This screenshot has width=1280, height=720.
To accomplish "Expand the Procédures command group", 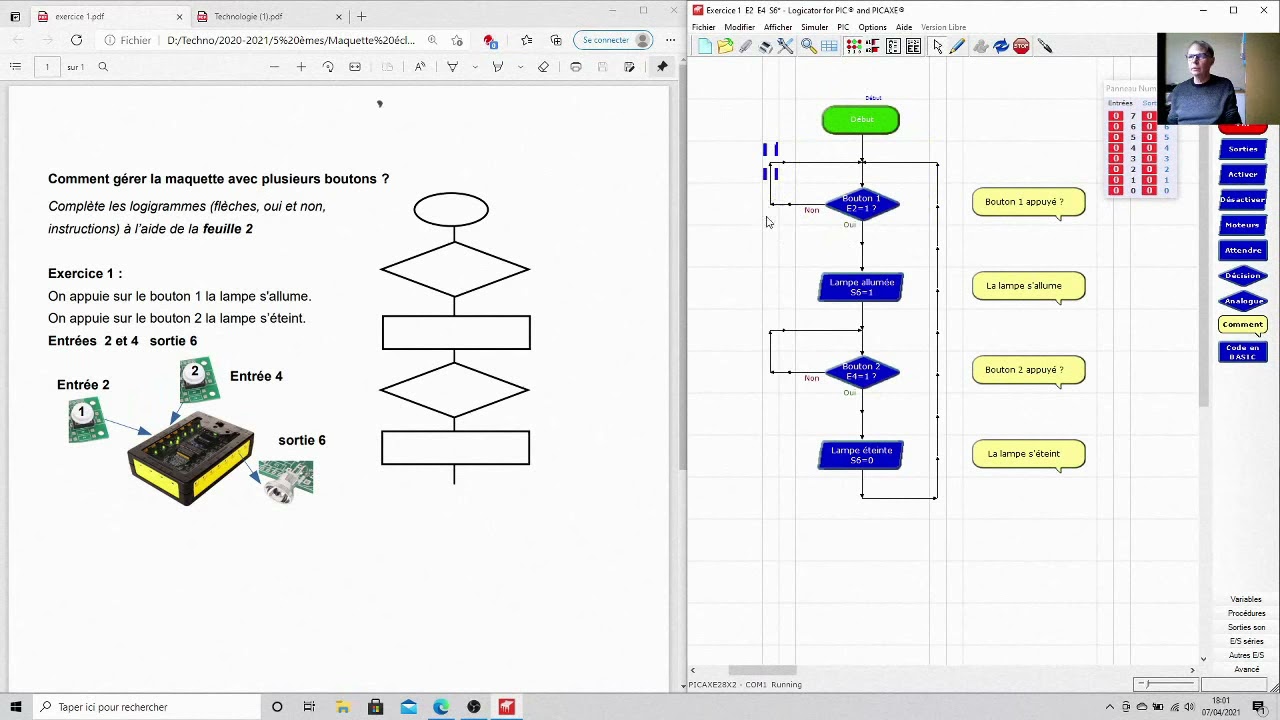I will (x=1246, y=613).
